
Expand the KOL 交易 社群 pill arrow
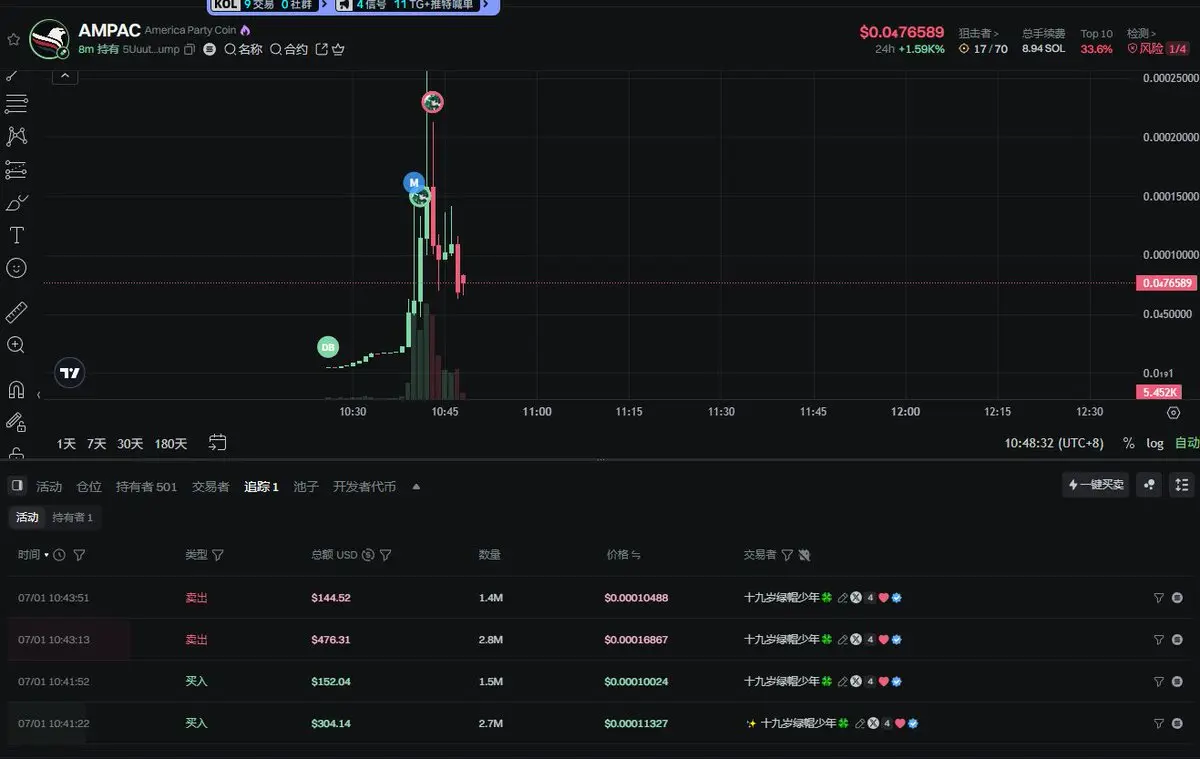(x=323, y=5)
